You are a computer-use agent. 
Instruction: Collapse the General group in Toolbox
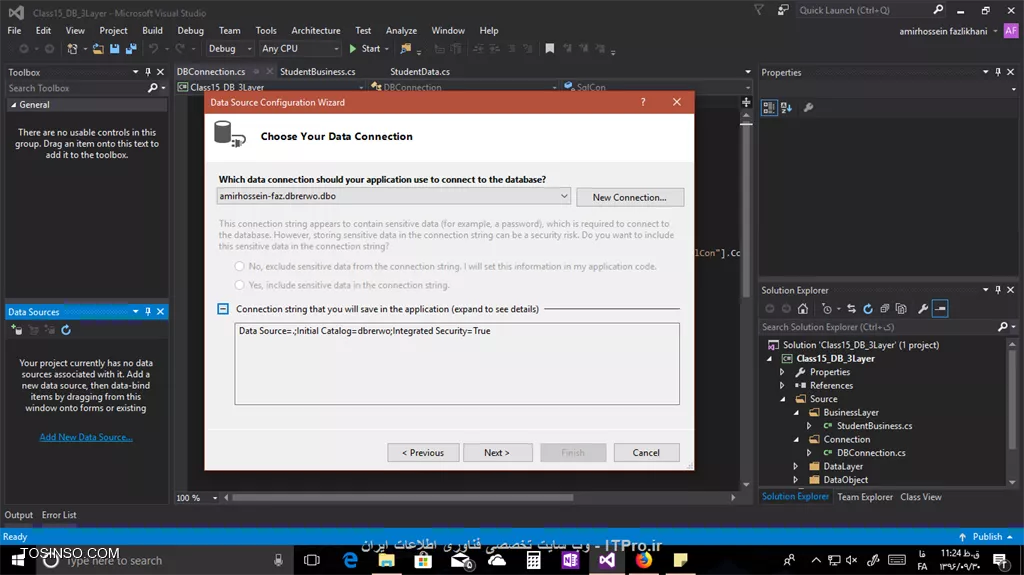(x=13, y=105)
